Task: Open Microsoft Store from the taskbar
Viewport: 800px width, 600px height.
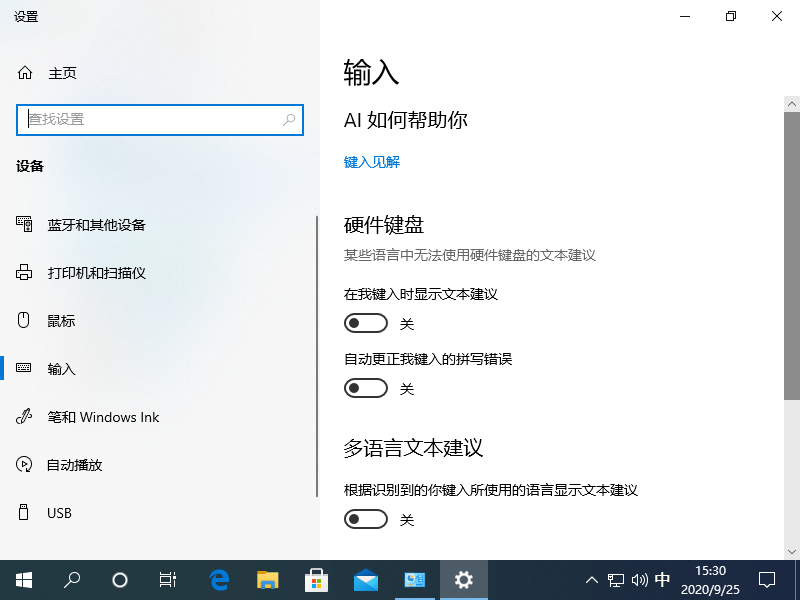Action: 316,580
